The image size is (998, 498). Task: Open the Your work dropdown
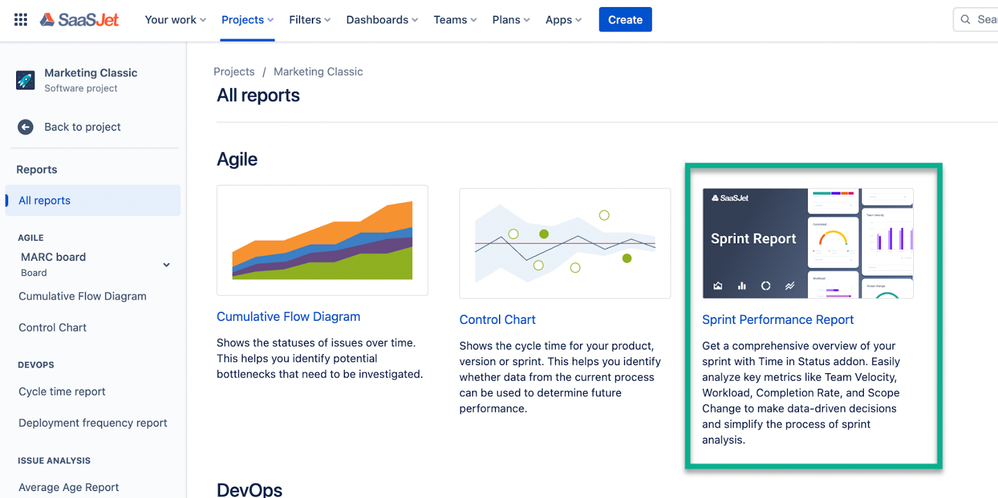coord(175,20)
